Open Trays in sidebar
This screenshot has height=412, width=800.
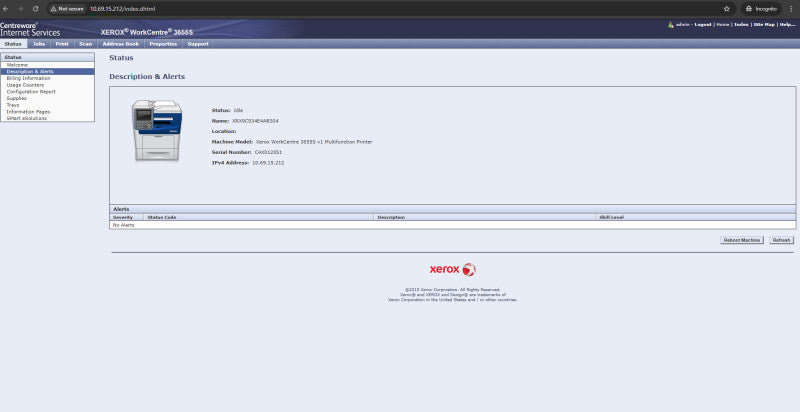pos(13,105)
